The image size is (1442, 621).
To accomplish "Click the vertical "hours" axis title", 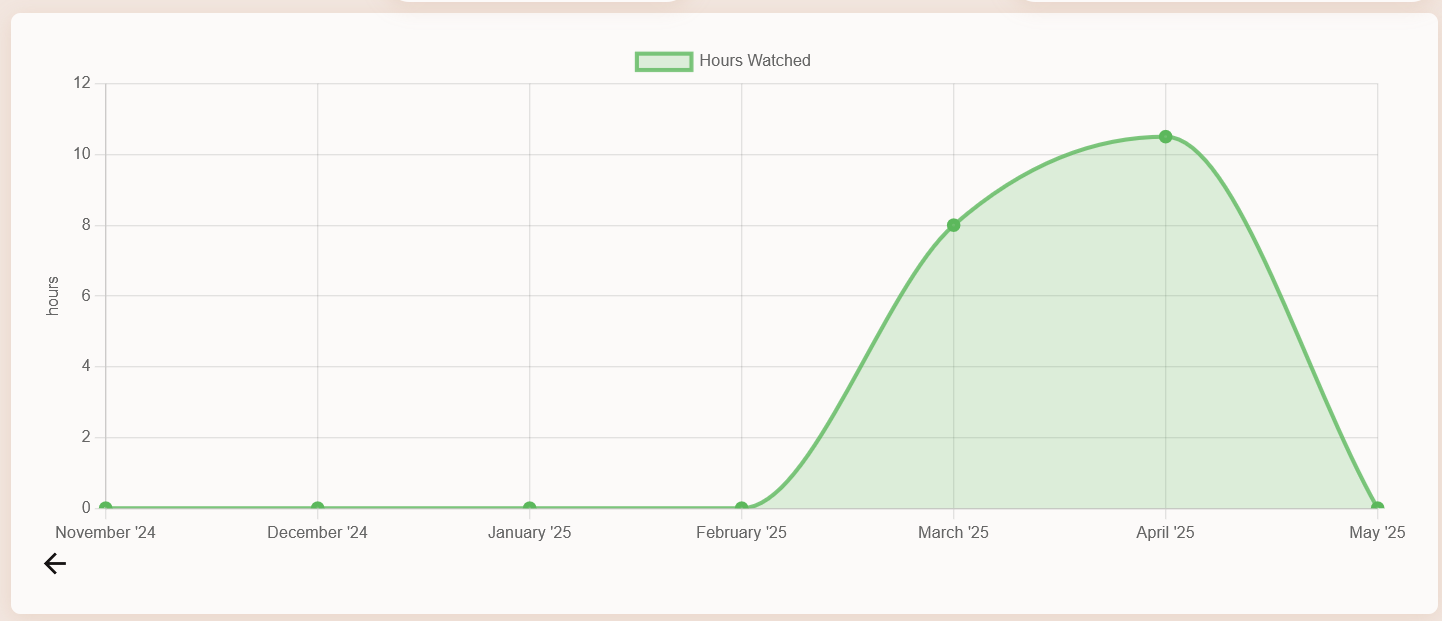I will (53, 296).
